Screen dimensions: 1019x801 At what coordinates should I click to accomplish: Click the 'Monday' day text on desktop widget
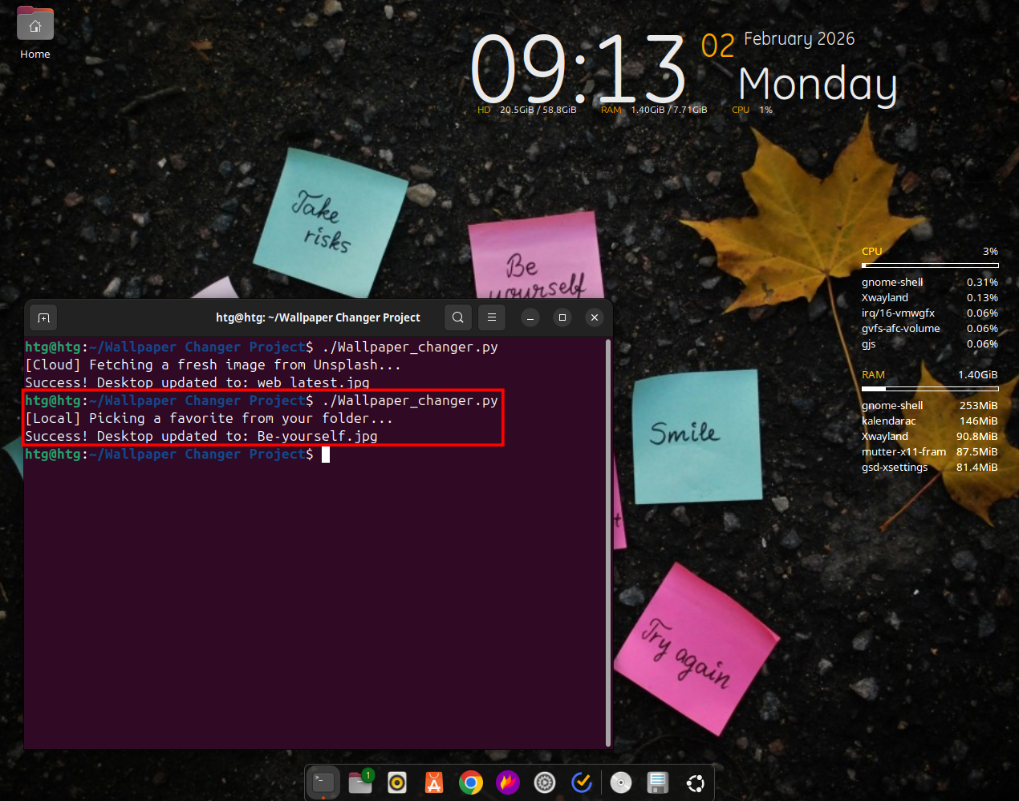(818, 84)
